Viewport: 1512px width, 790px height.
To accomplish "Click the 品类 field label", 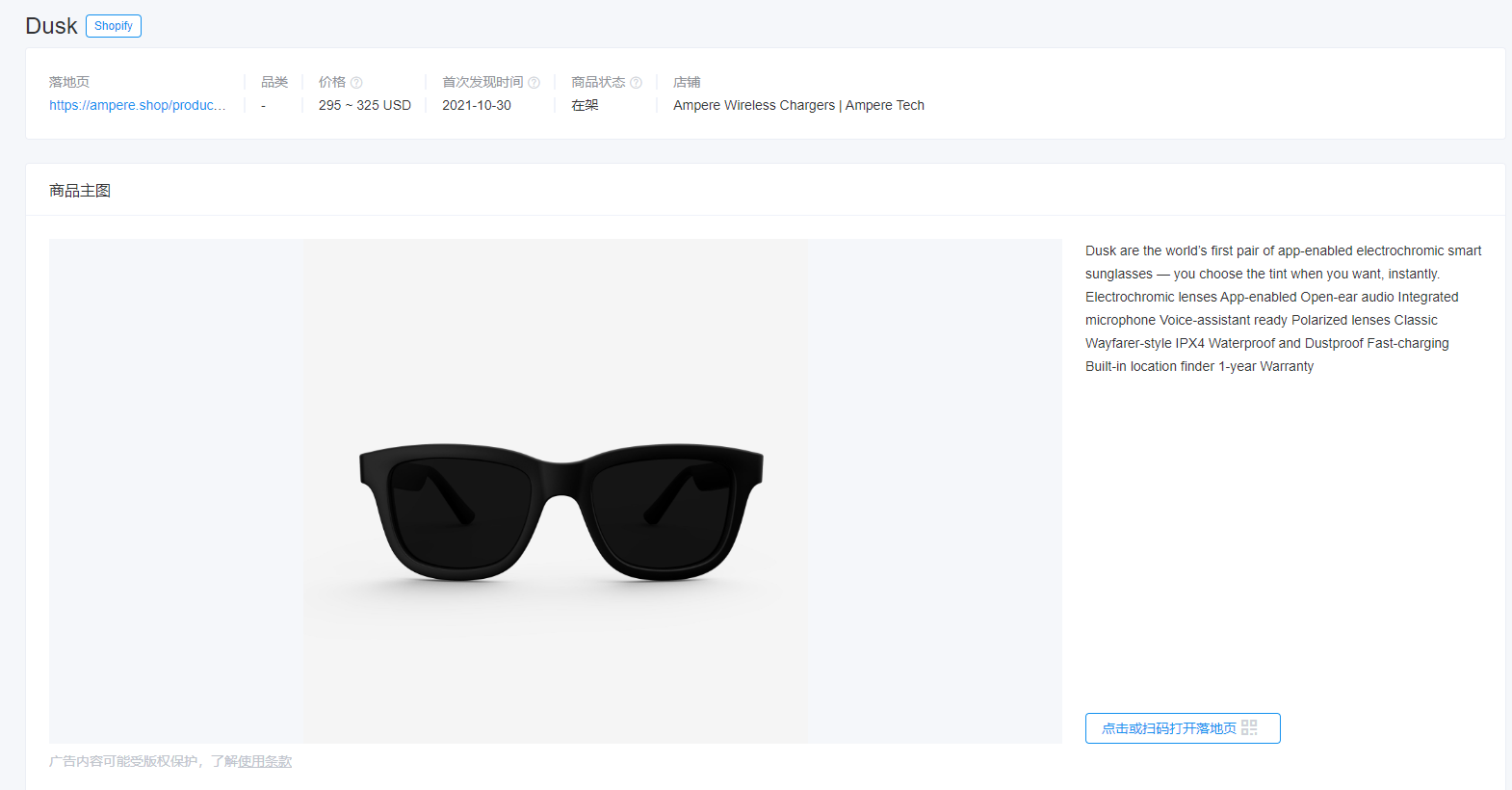I will click(274, 82).
